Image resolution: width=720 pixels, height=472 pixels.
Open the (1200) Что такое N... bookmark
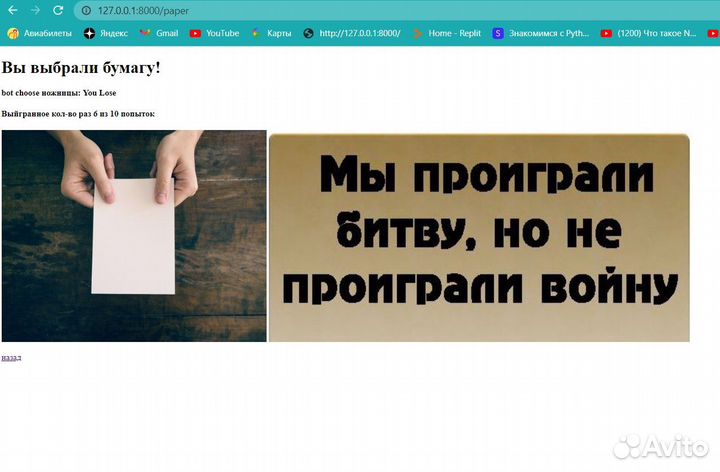[649, 34]
